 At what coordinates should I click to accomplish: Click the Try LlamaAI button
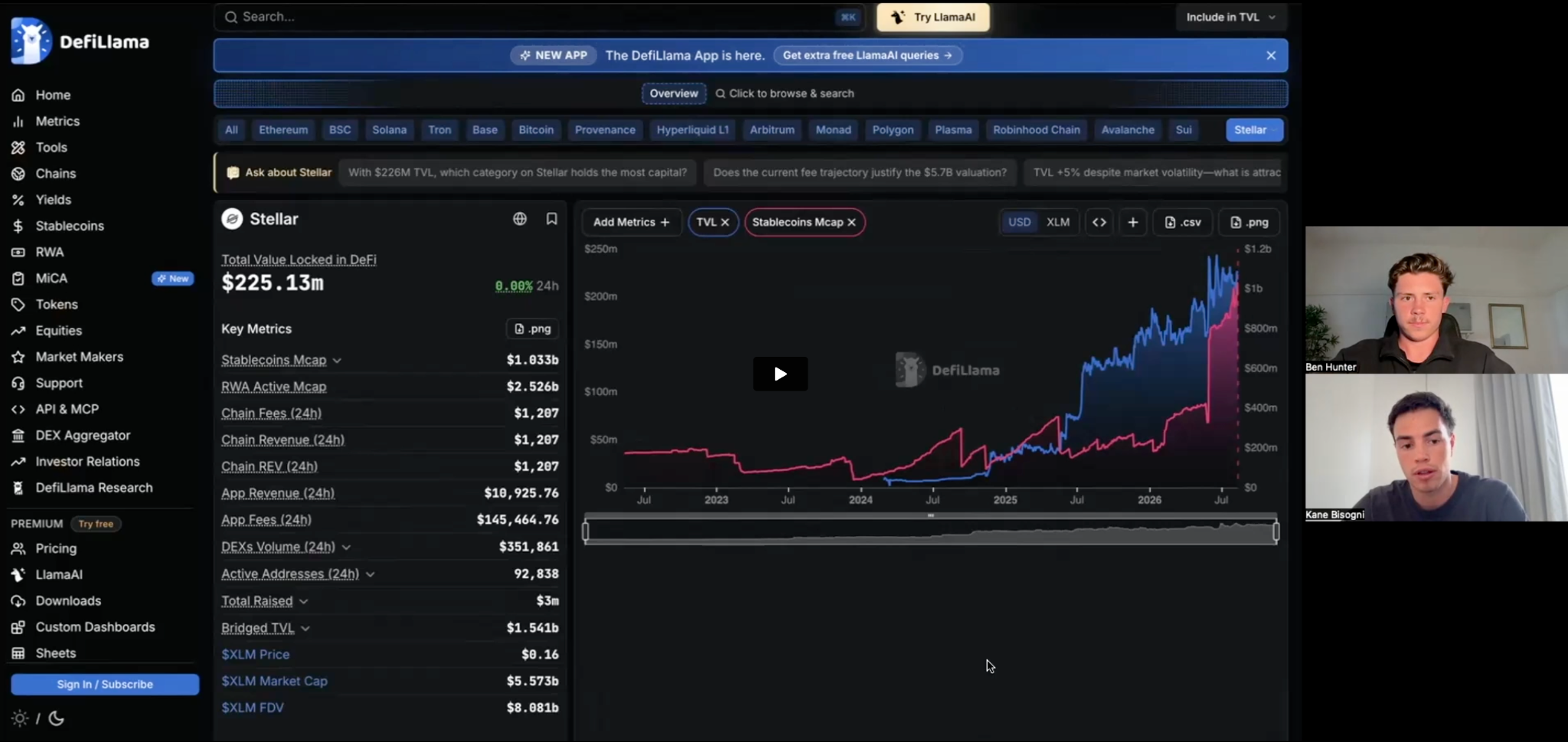[933, 17]
